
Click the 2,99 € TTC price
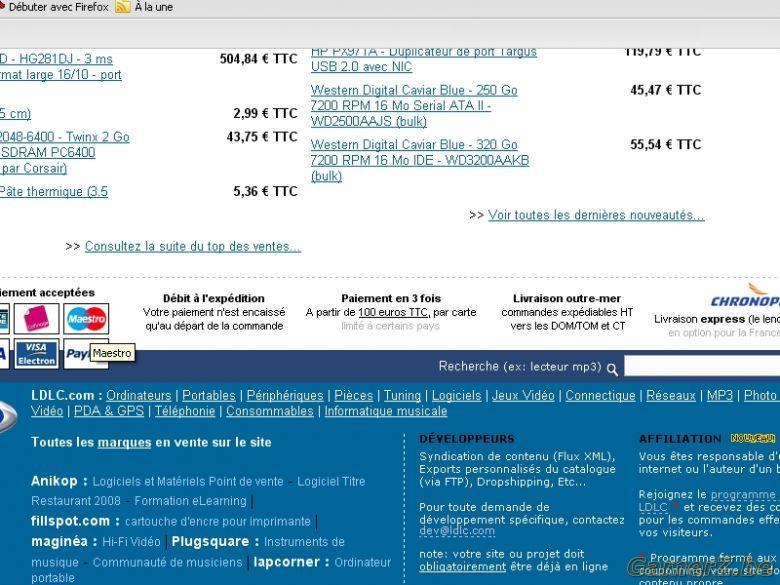click(x=266, y=113)
